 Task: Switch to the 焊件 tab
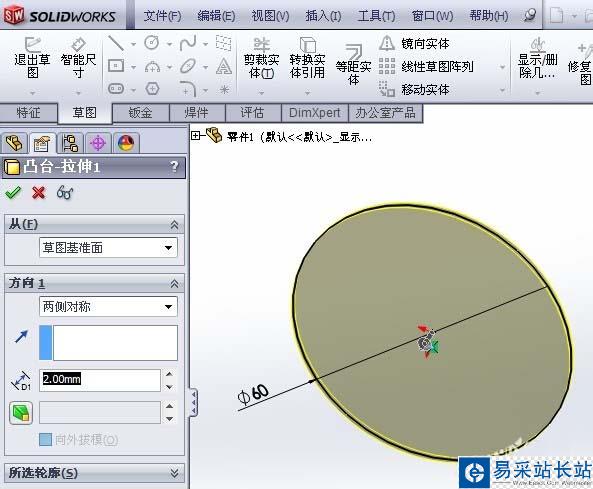(197, 113)
